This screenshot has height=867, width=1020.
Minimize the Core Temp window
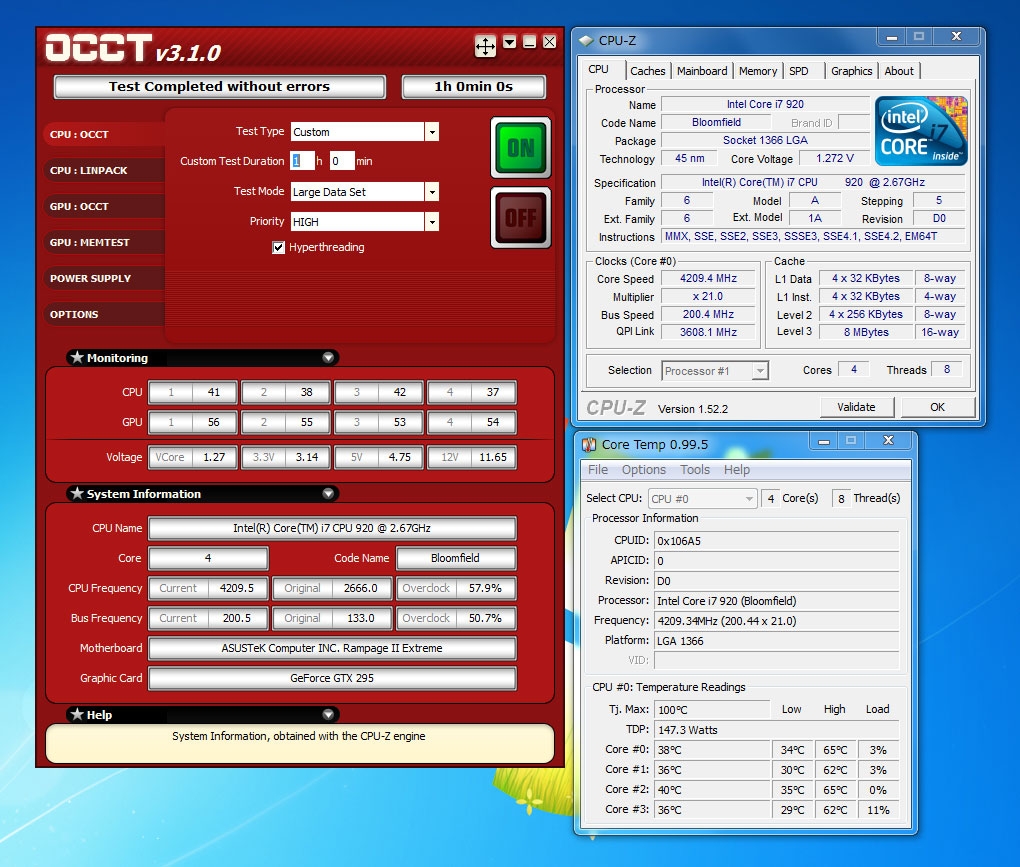click(824, 441)
